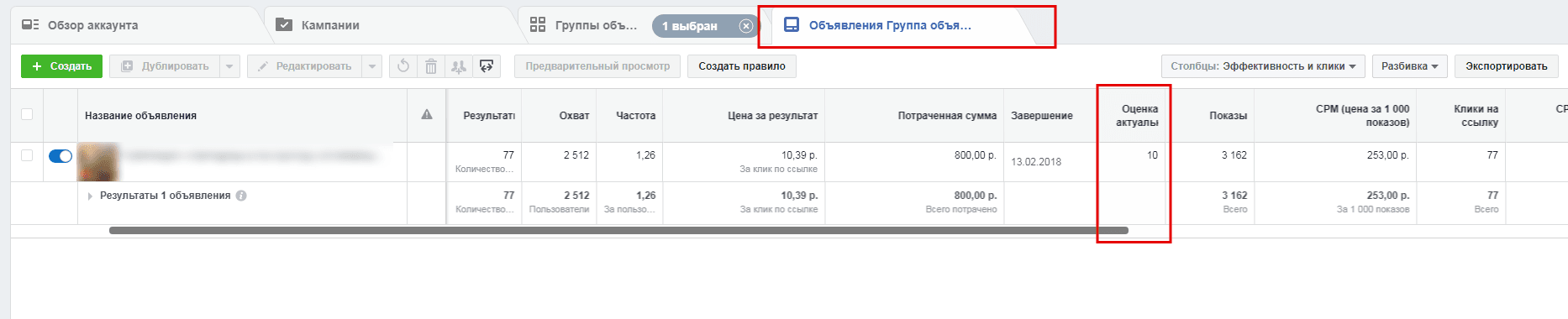Open the Редактировать dropdown arrow
This screenshot has width=1568, height=319.
click(372, 66)
